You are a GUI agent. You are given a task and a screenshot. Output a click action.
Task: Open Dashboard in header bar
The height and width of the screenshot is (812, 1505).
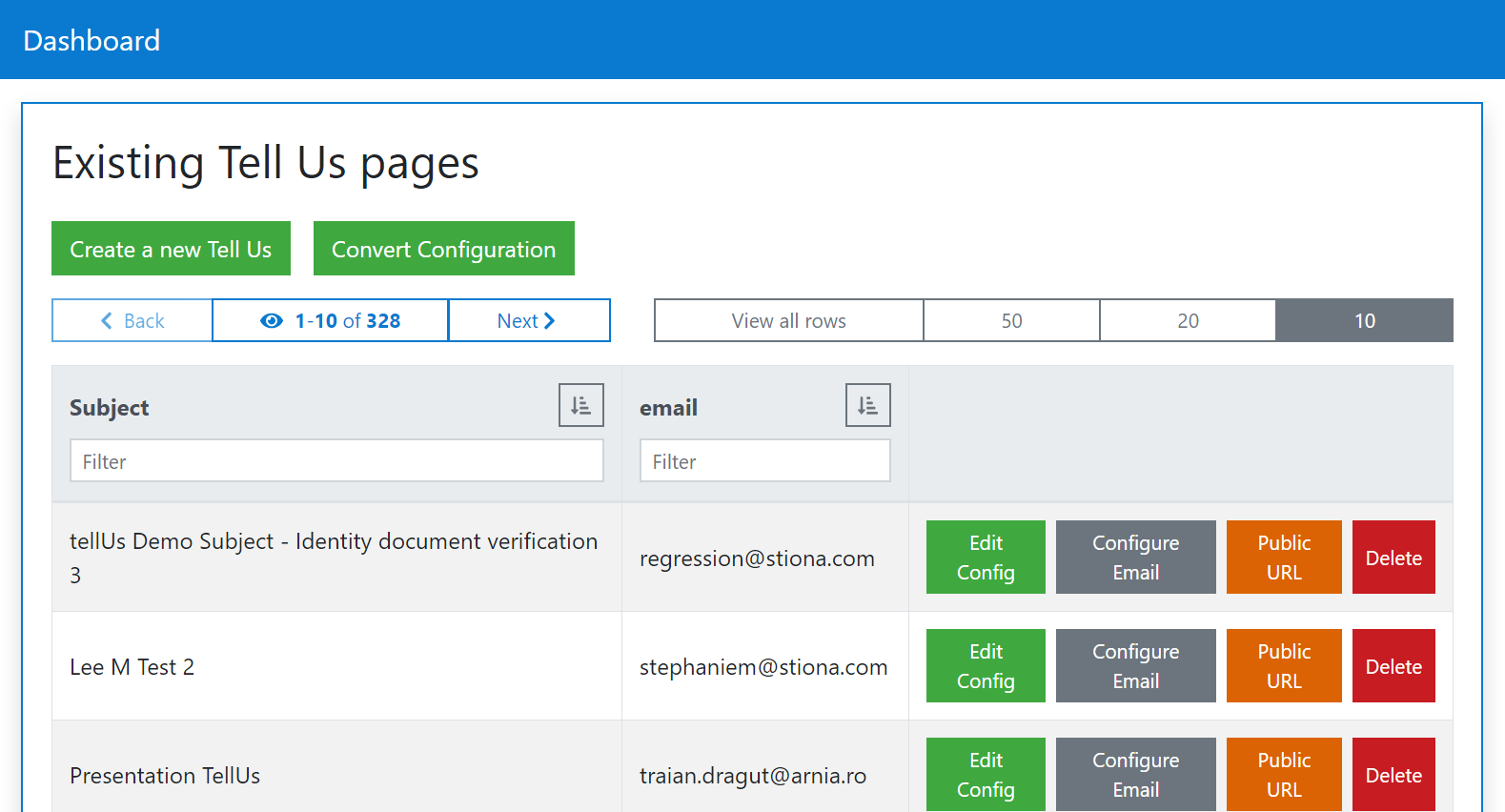coord(92,41)
